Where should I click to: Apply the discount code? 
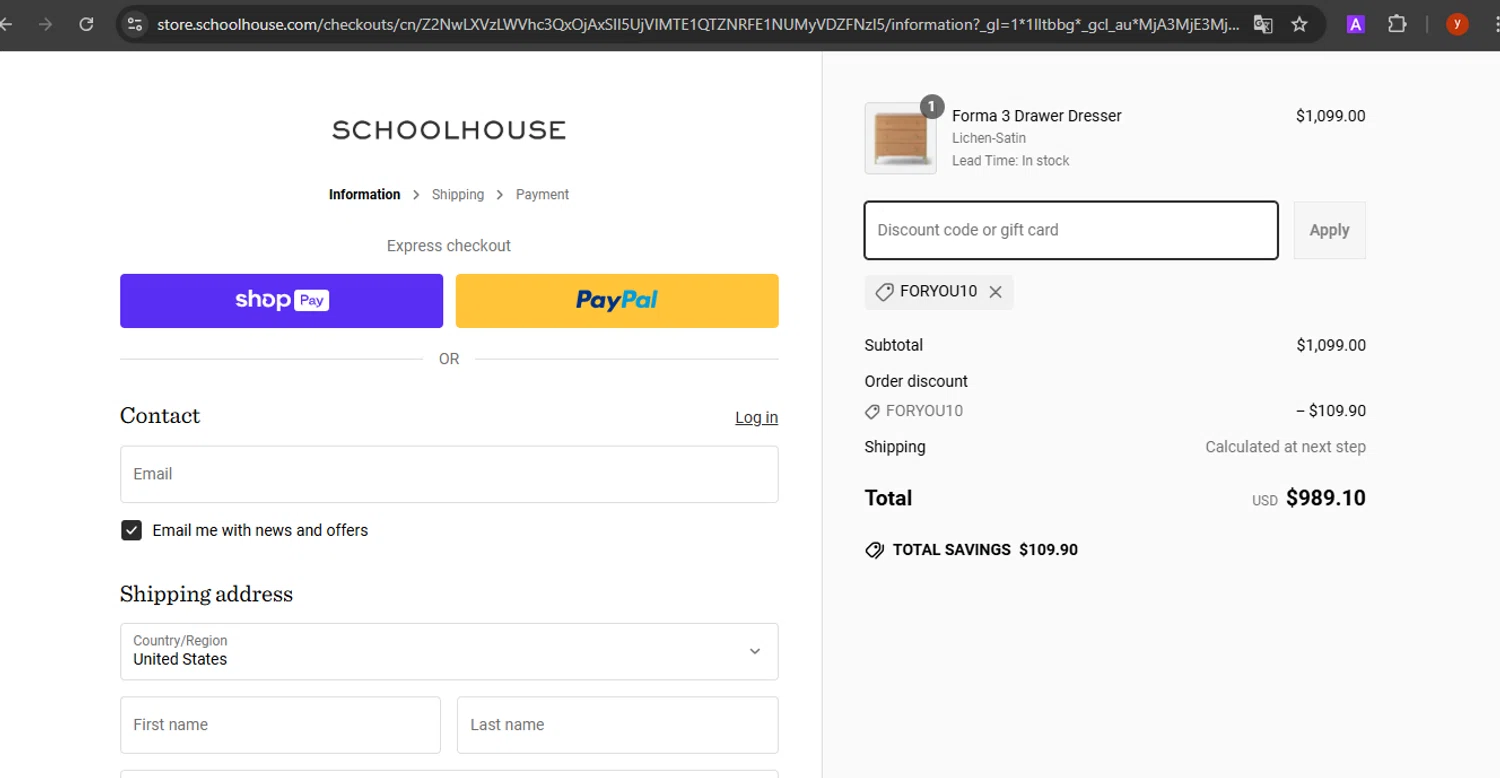tap(1329, 230)
